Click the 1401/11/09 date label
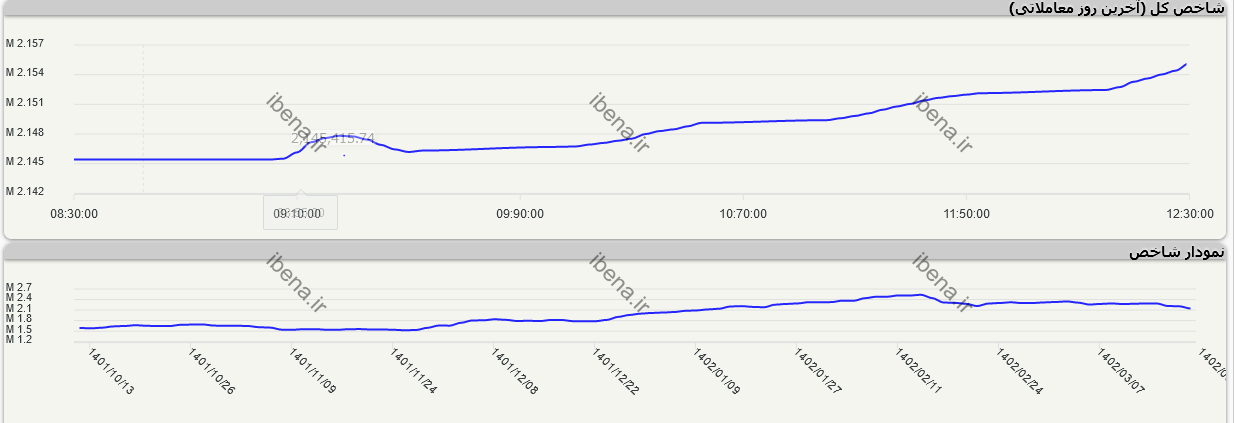Screen dimensions: 1234x423 313,372
